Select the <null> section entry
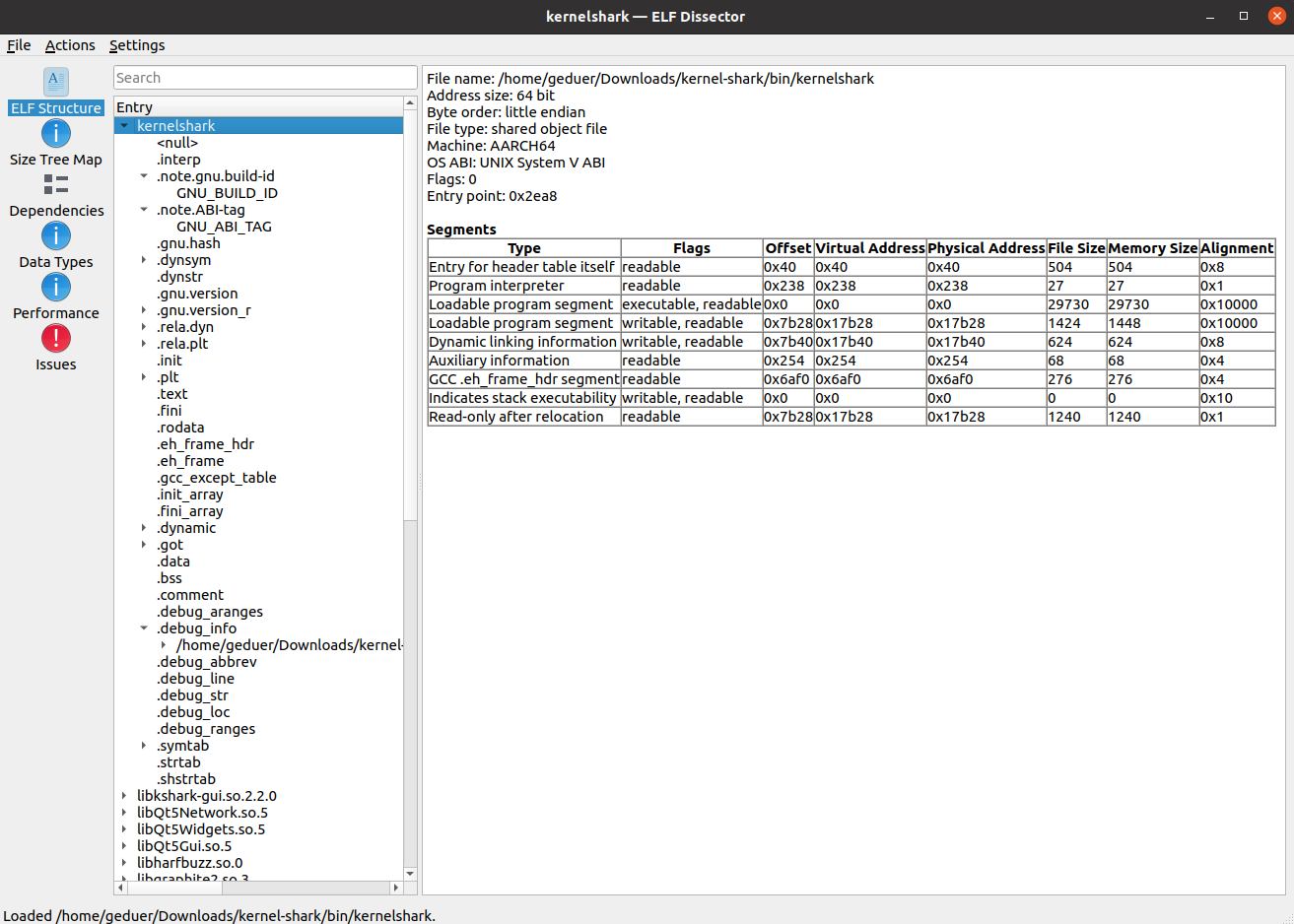This screenshot has width=1294, height=924. click(x=177, y=143)
